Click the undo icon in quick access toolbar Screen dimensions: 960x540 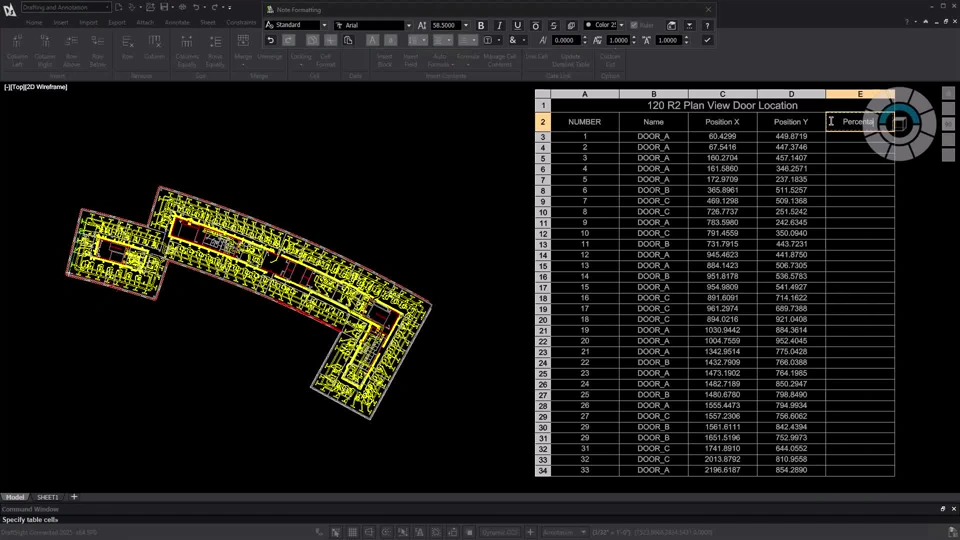(196, 7)
